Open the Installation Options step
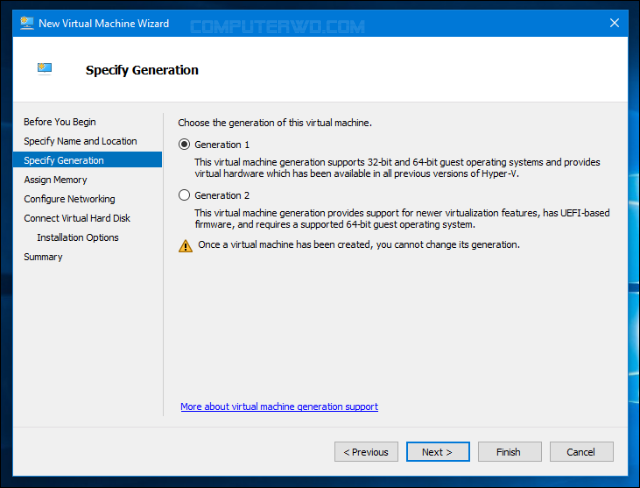 tap(78, 237)
